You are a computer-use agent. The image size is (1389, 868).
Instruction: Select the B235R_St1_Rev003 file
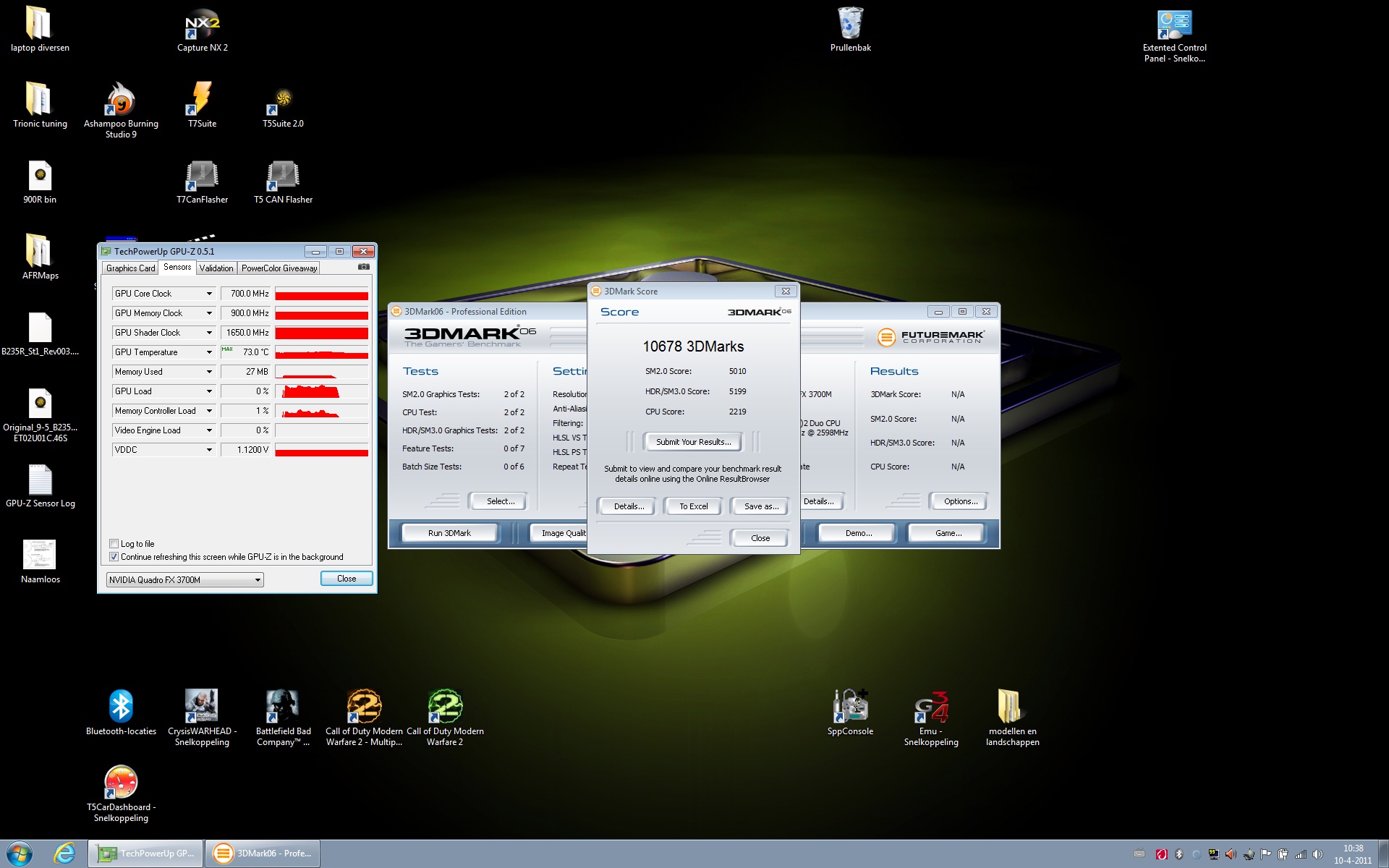pos(40,333)
